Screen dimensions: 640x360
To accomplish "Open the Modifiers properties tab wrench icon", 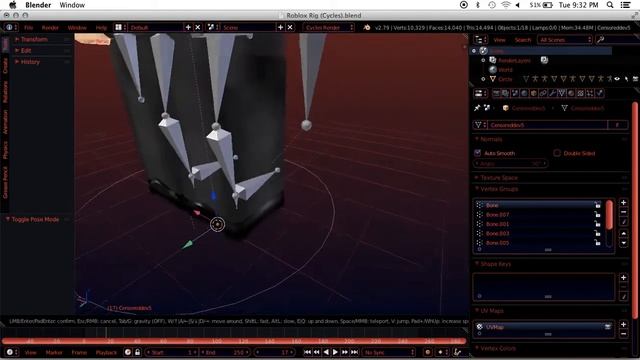I will 552,93.
